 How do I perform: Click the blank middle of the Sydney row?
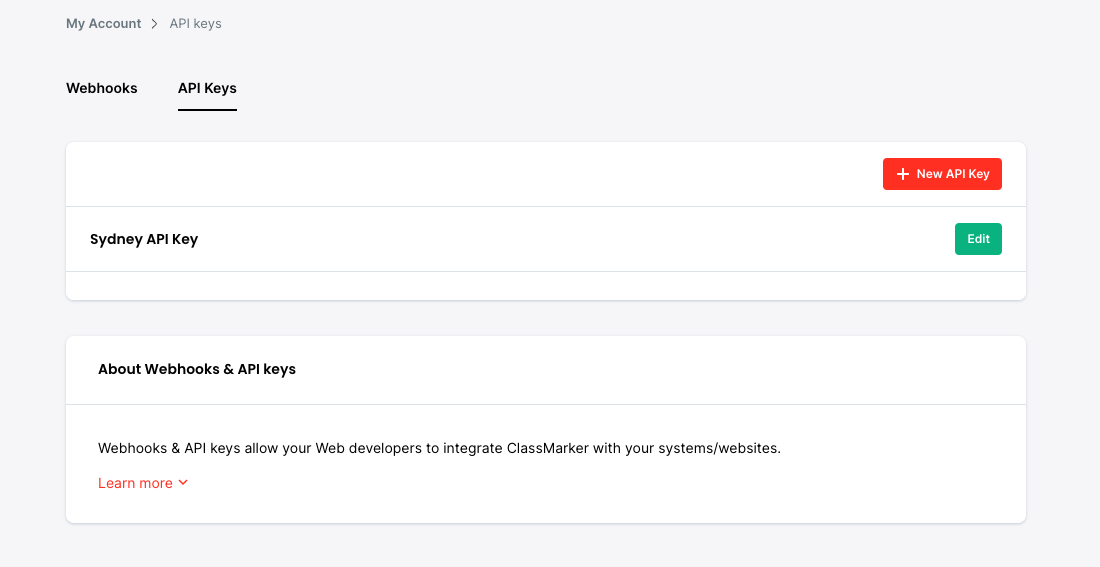[570, 239]
